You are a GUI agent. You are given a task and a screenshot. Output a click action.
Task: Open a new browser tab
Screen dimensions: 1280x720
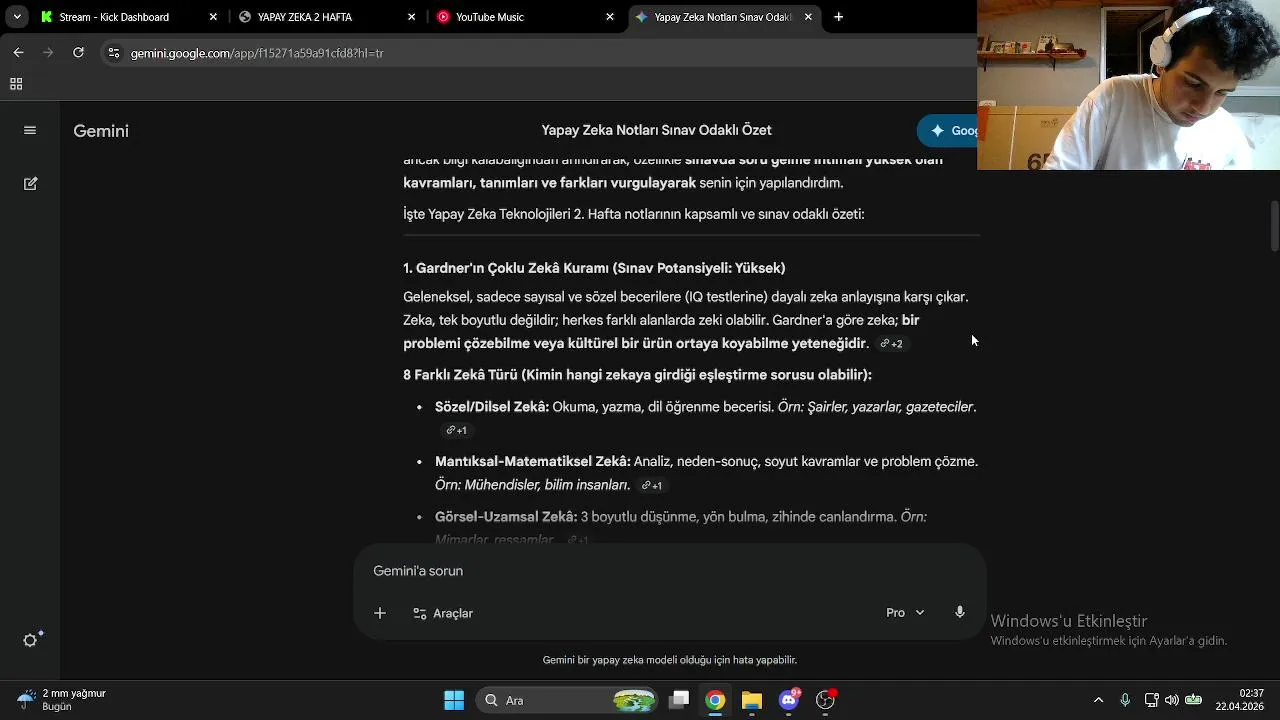(839, 17)
